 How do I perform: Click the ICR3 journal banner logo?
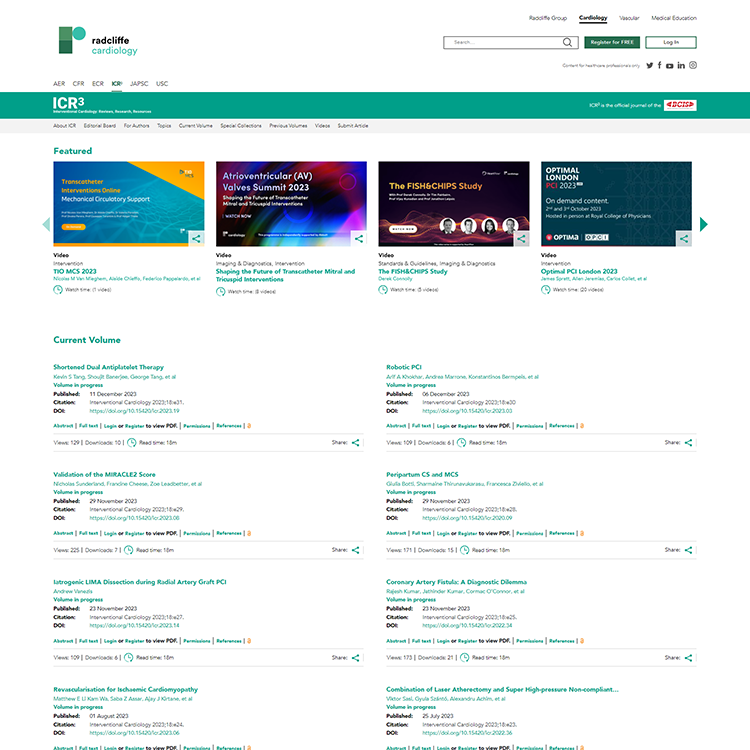[102, 105]
